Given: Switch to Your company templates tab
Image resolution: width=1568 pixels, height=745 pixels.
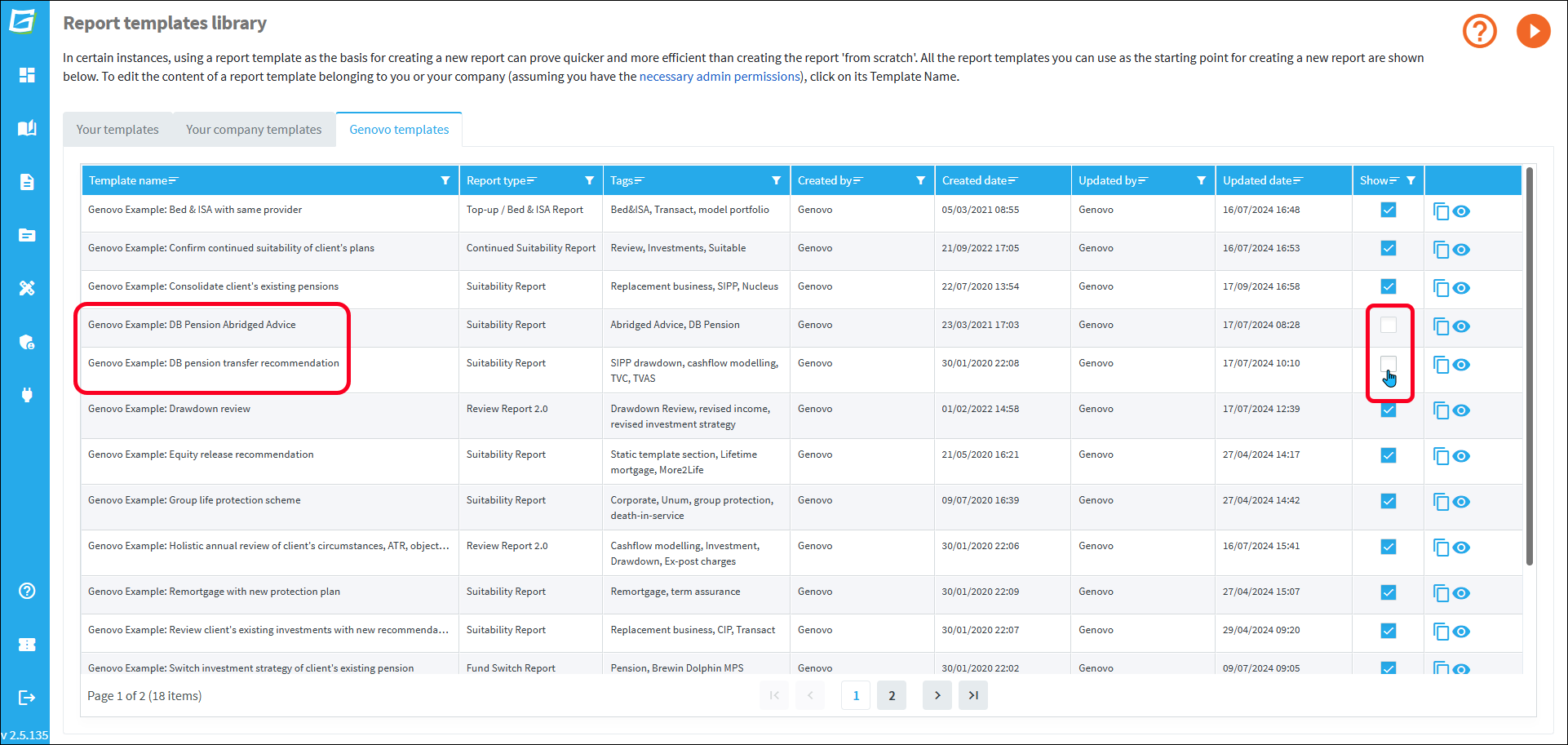Looking at the screenshot, I should pyautogui.click(x=254, y=130).
